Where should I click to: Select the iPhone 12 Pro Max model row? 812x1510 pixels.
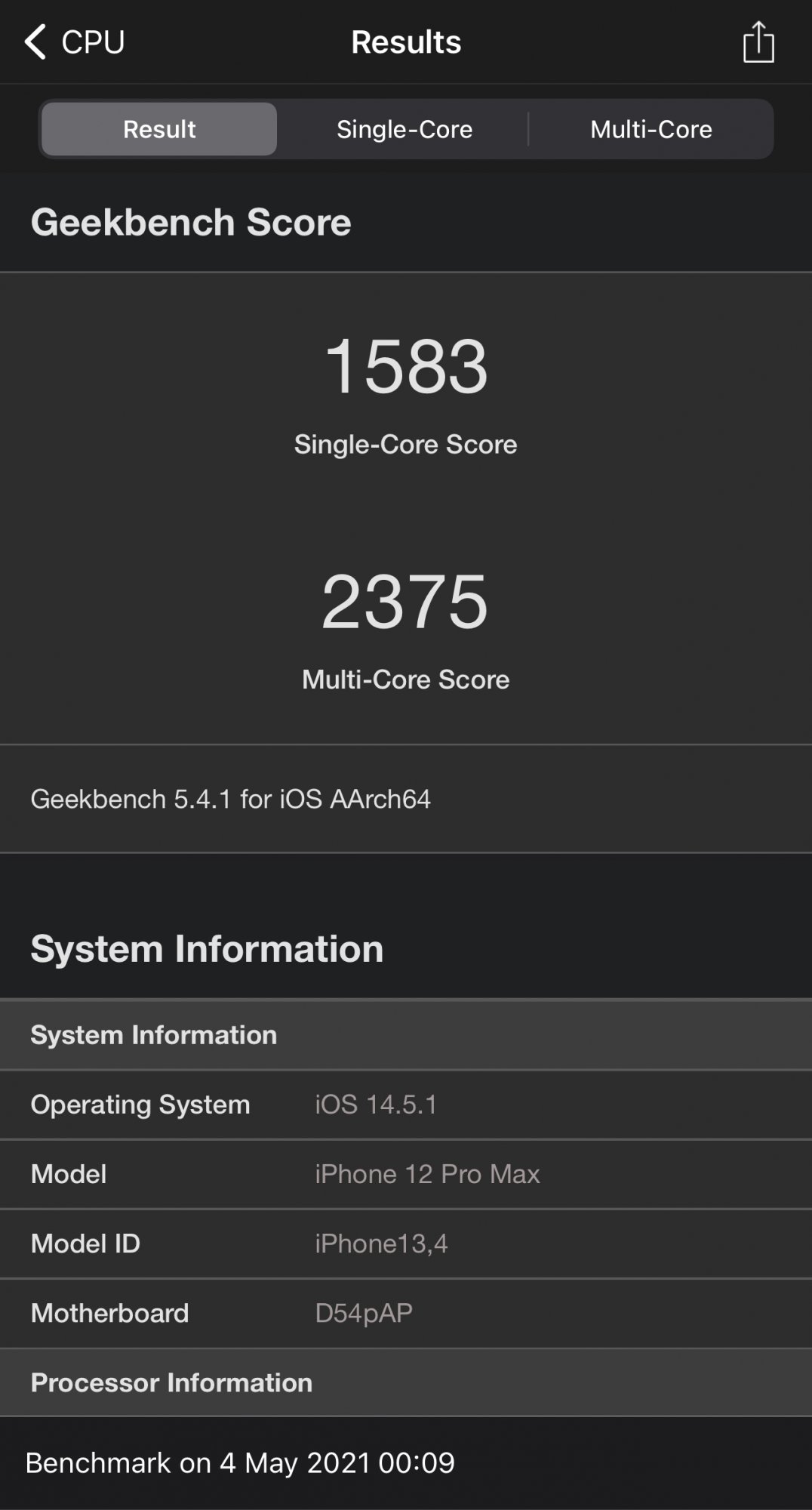point(406,1174)
